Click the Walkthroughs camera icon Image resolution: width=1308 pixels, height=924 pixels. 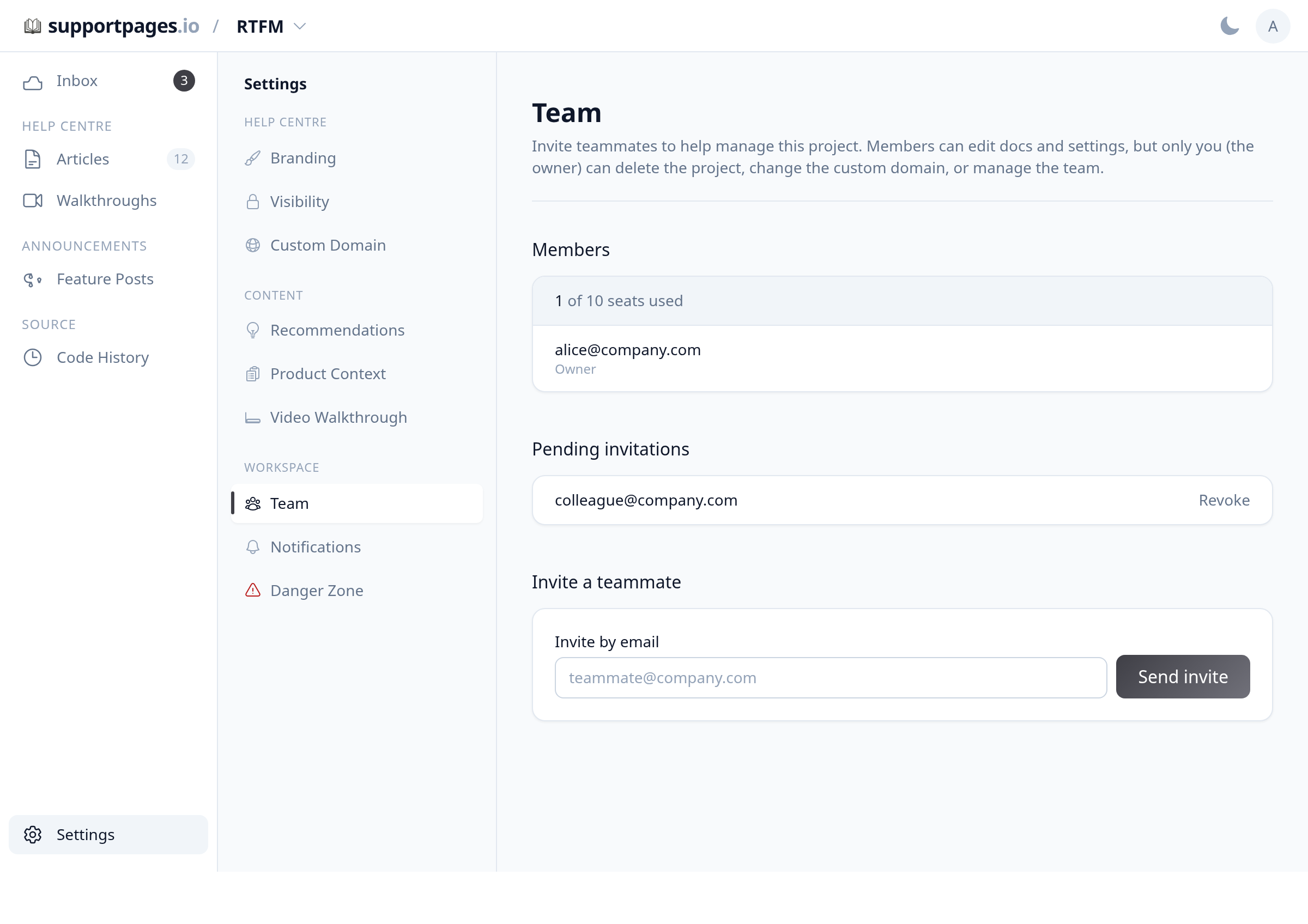pos(33,201)
